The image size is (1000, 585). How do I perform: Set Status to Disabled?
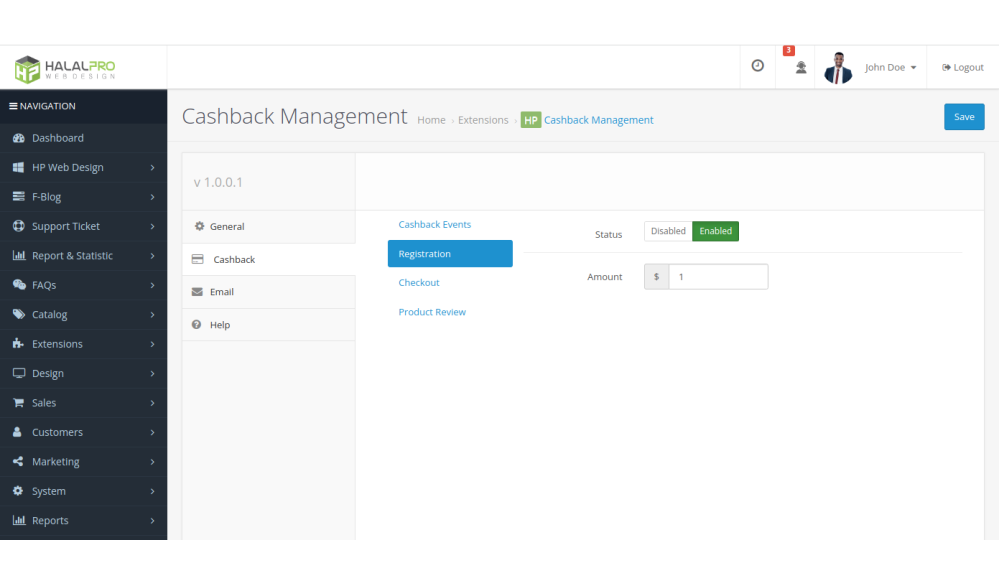[x=668, y=231]
